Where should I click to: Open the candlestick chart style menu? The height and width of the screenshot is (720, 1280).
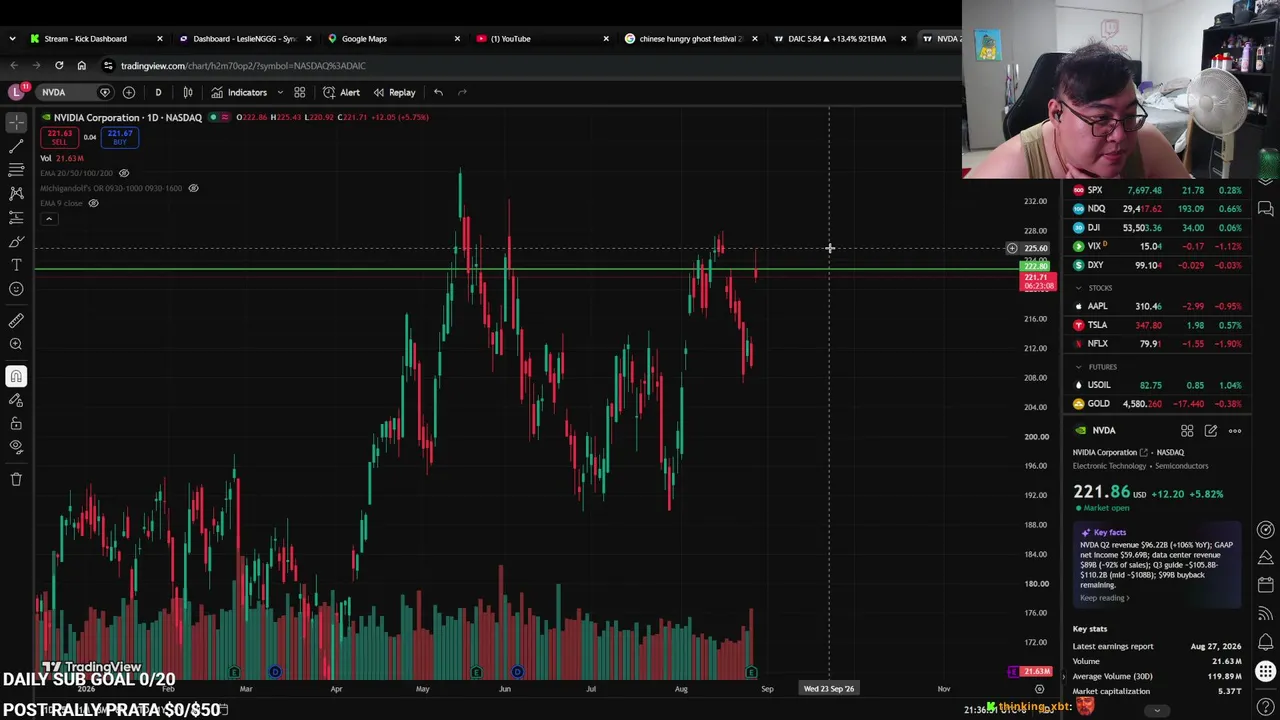tap(188, 92)
